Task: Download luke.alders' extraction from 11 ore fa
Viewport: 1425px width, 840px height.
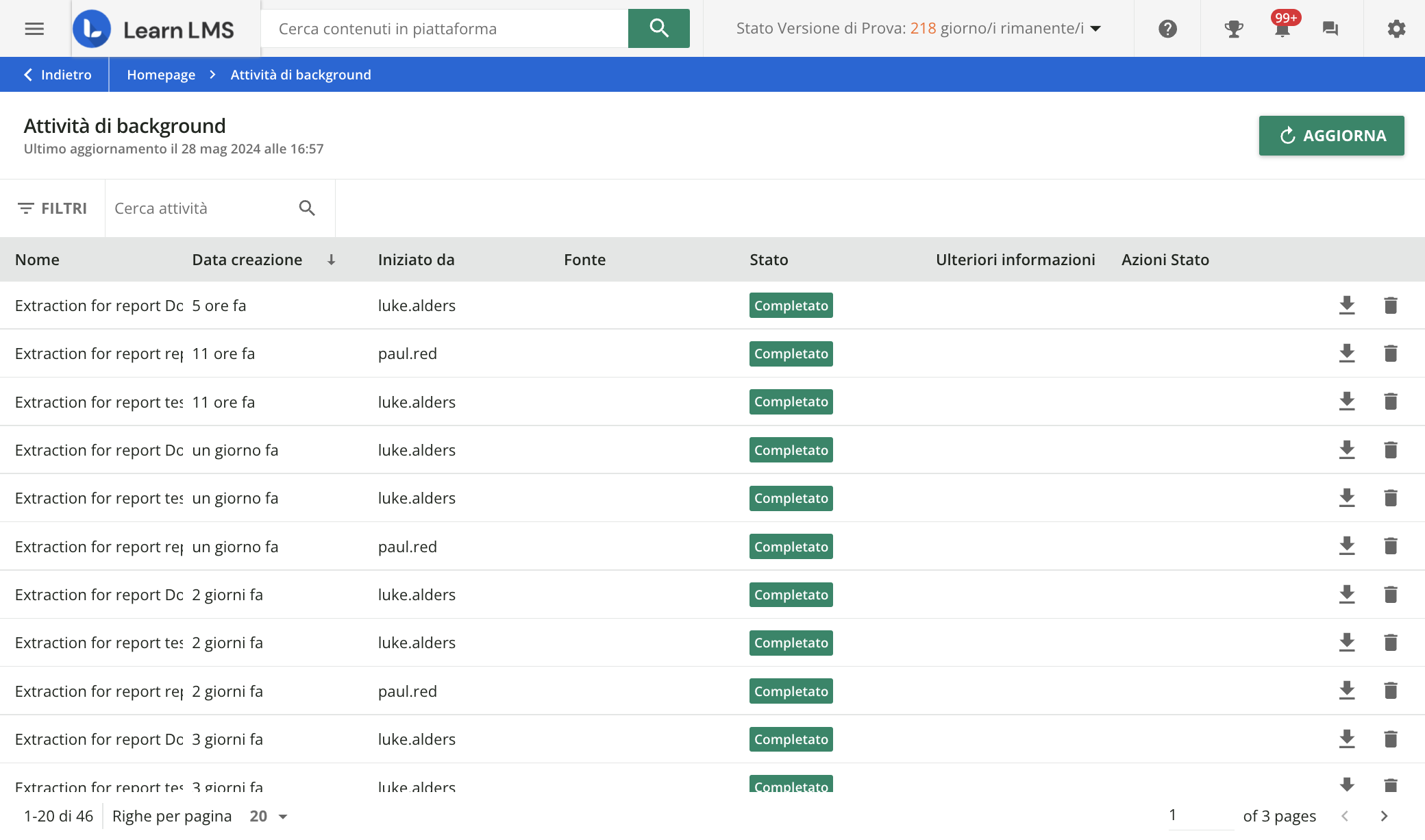Action: coord(1347,402)
